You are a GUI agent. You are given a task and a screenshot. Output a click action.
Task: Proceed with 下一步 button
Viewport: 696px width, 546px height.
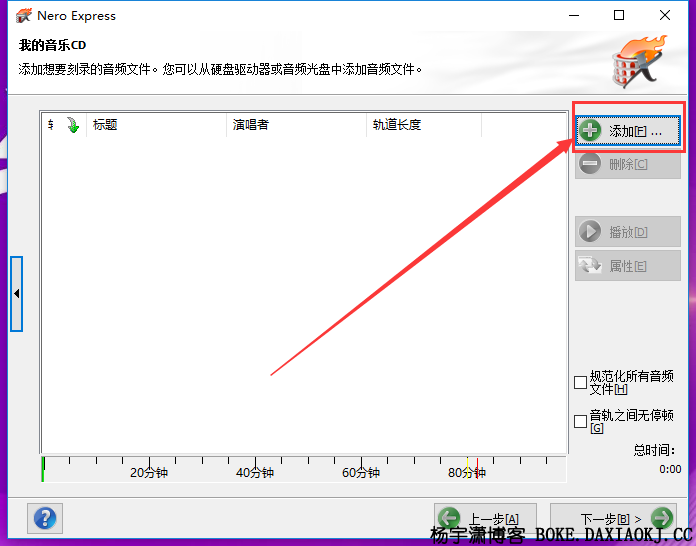point(613,518)
